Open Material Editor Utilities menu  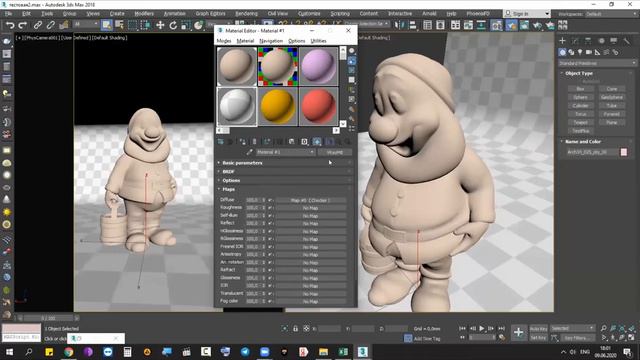[x=318, y=41]
